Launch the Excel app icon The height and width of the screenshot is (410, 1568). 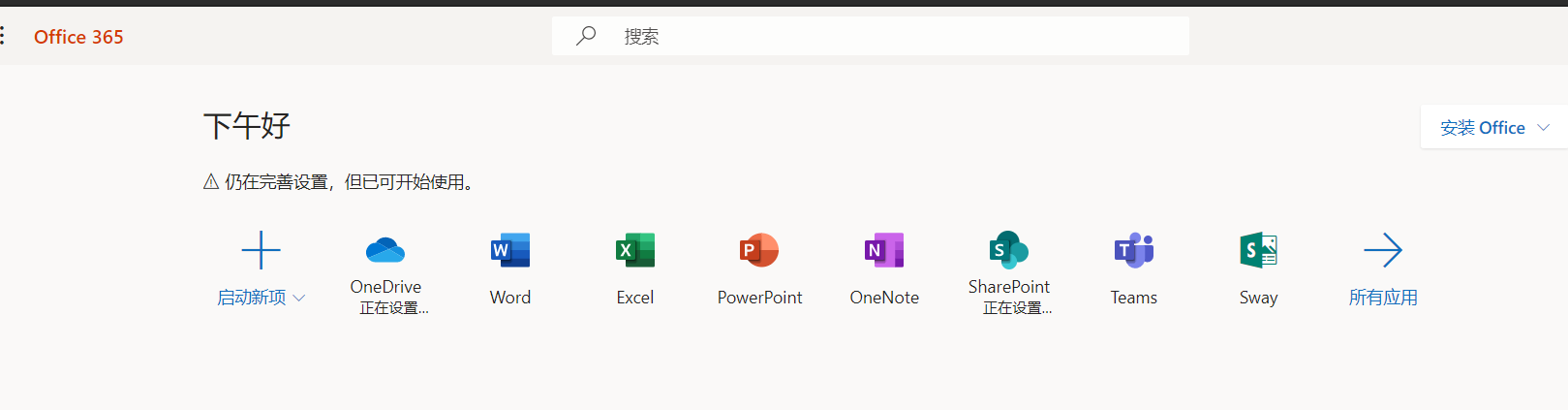[x=635, y=250]
